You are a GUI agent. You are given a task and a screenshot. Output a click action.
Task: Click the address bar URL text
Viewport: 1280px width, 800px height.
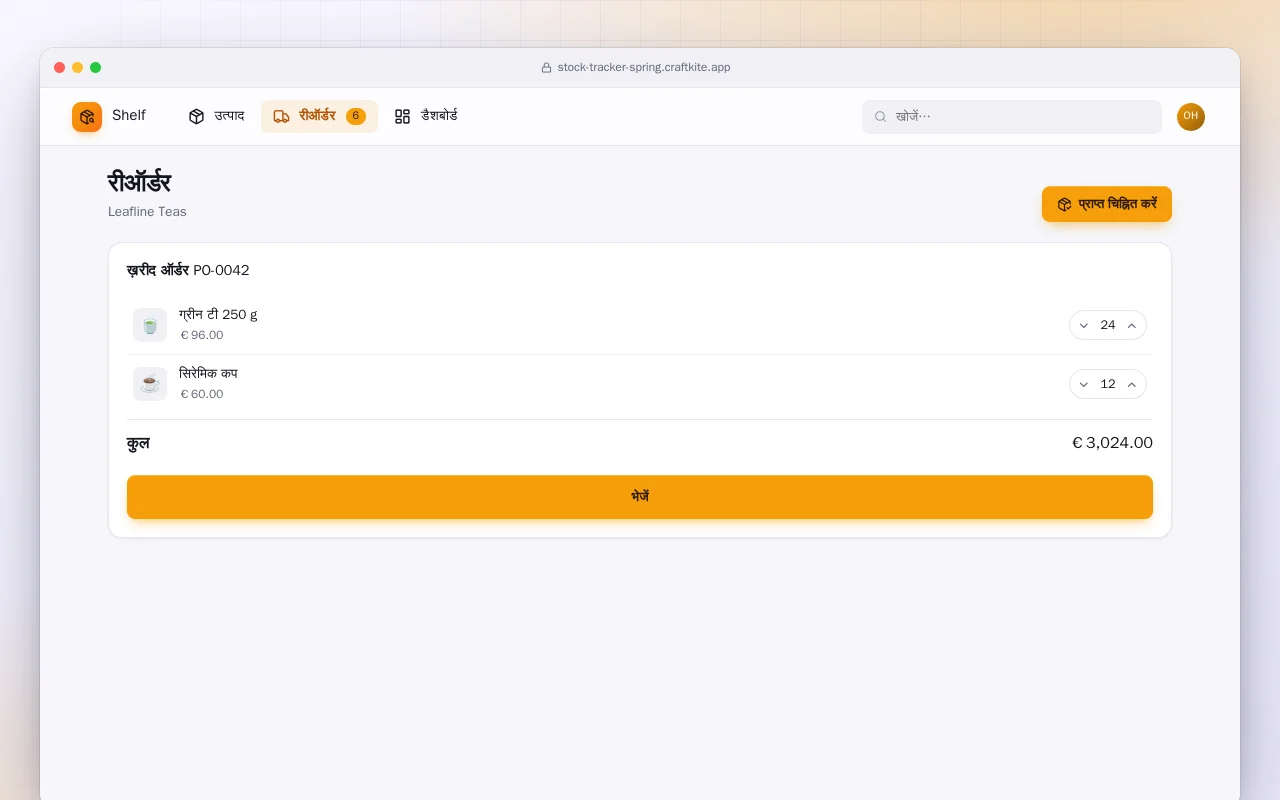(x=644, y=67)
